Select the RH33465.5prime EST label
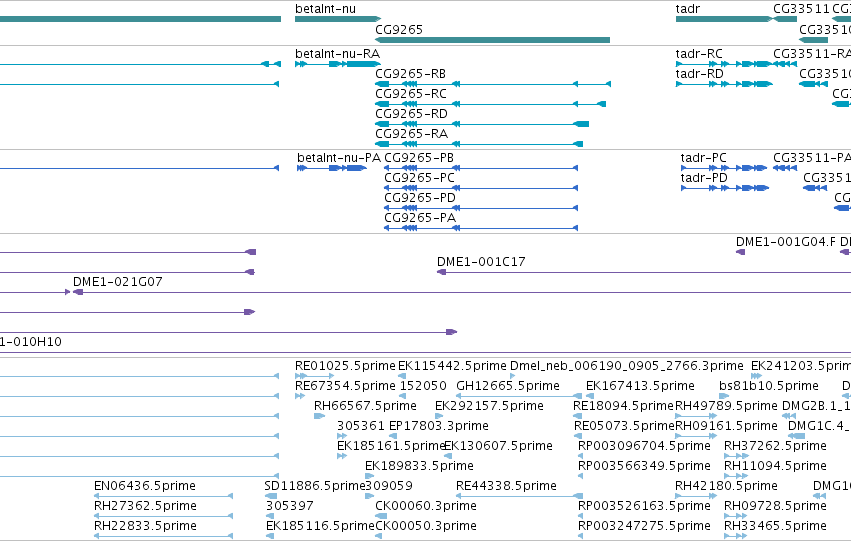The image size is (851, 541). coord(776,527)
